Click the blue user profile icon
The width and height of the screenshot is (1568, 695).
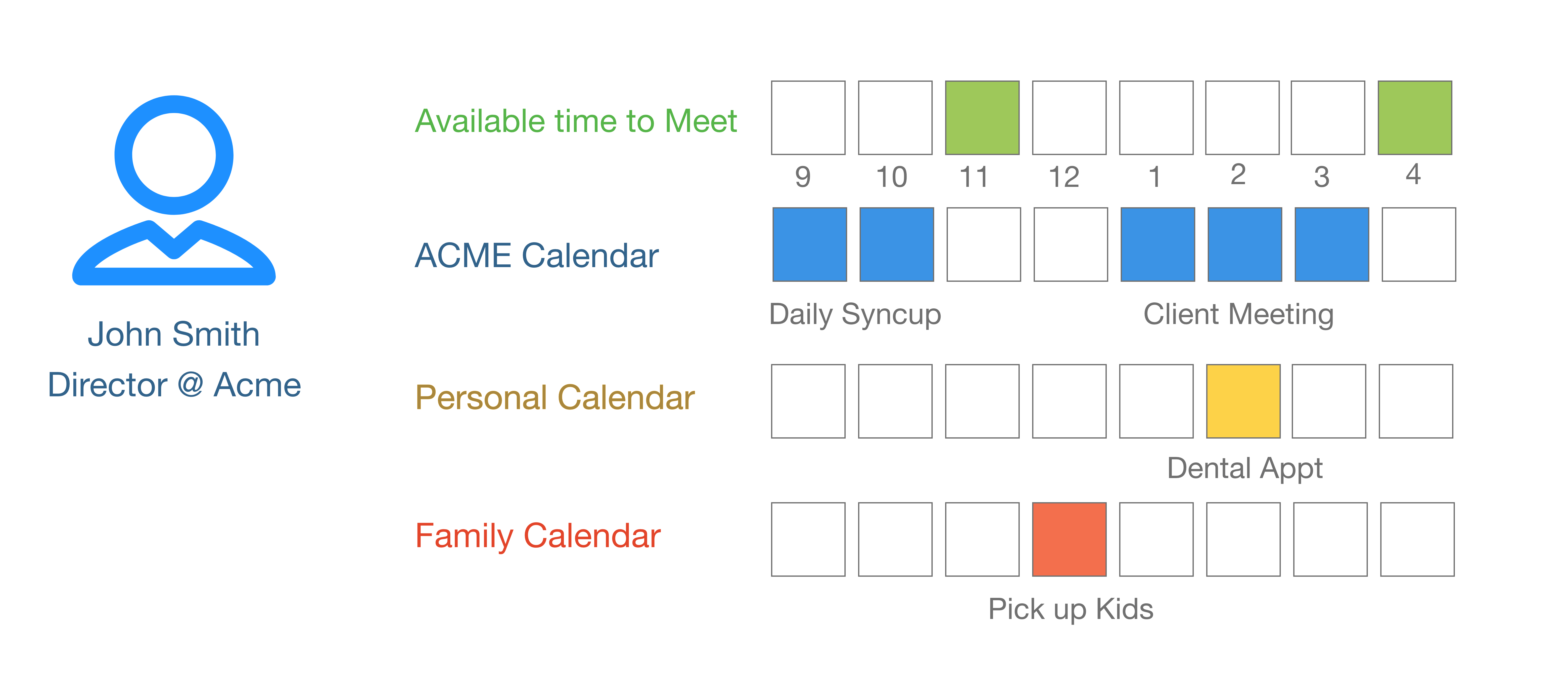pos(174,189)
